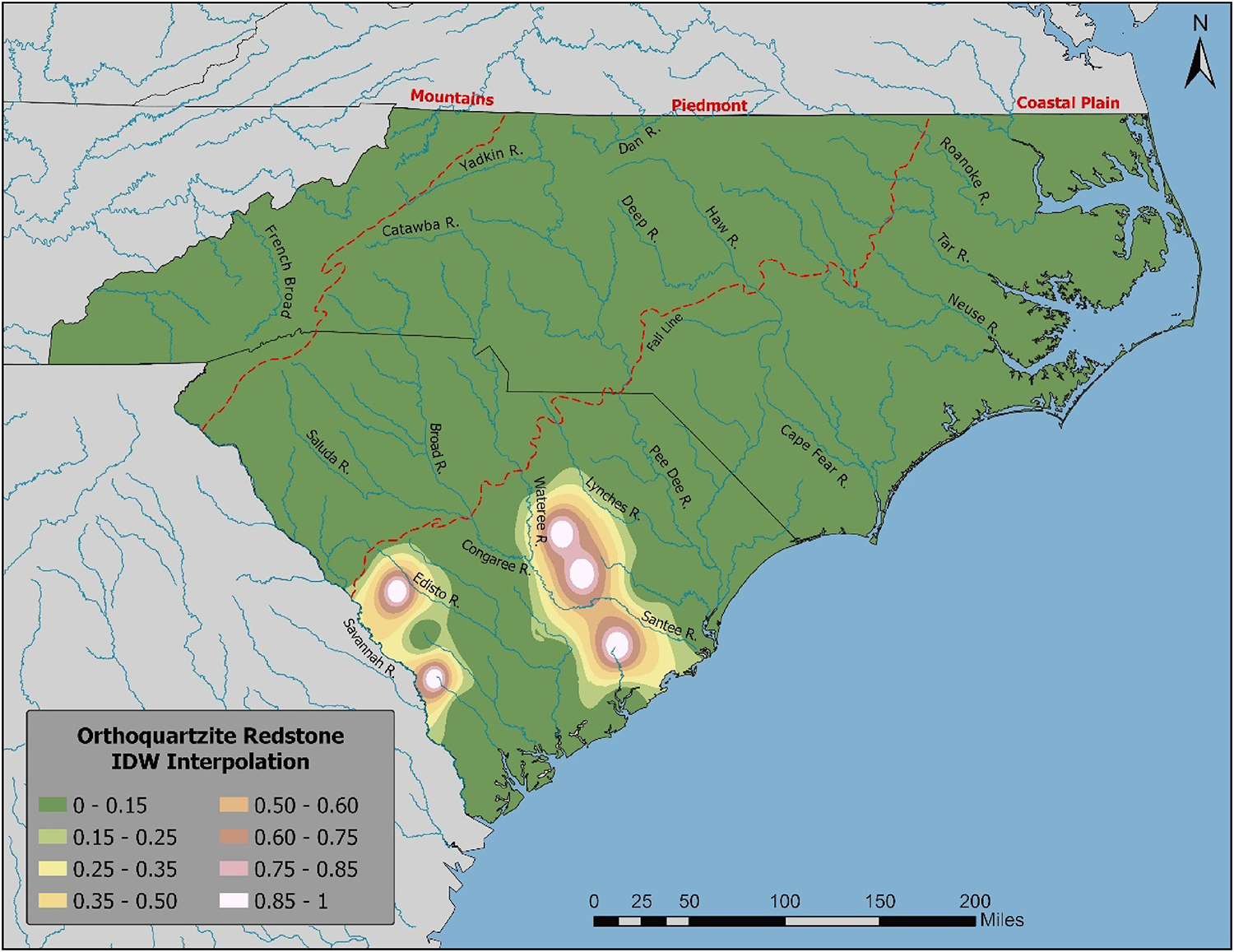Click the scale bar Miles label
Screen dimensions: 1234x952
tap(1002, 920)
